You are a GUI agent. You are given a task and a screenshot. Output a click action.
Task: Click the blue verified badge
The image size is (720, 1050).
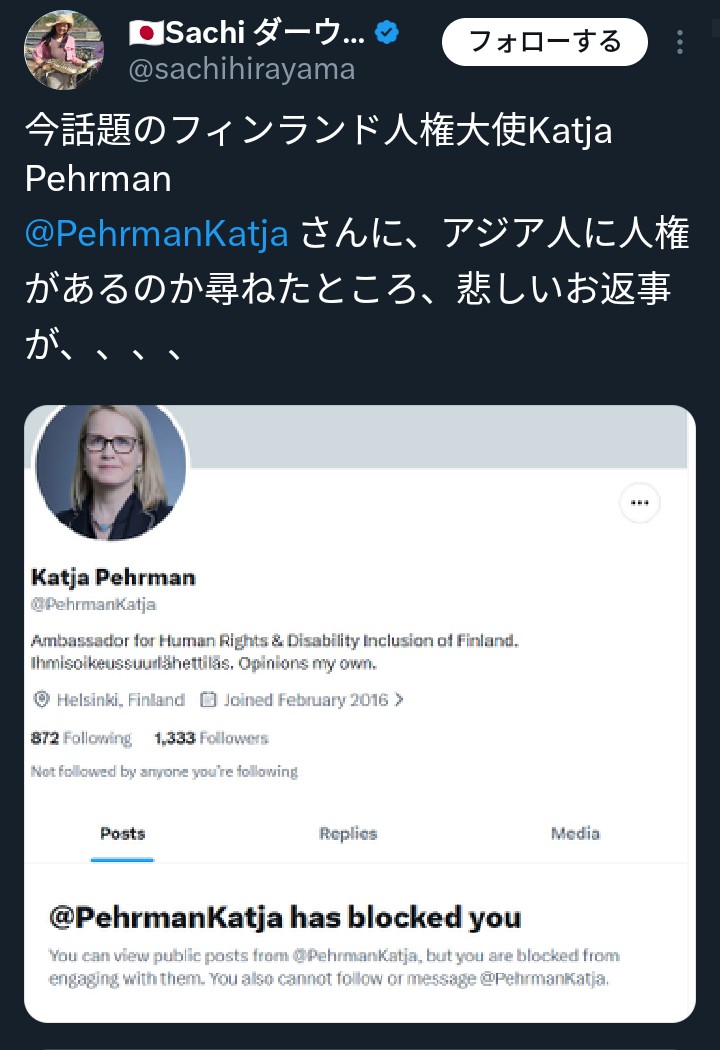(387, 34)
